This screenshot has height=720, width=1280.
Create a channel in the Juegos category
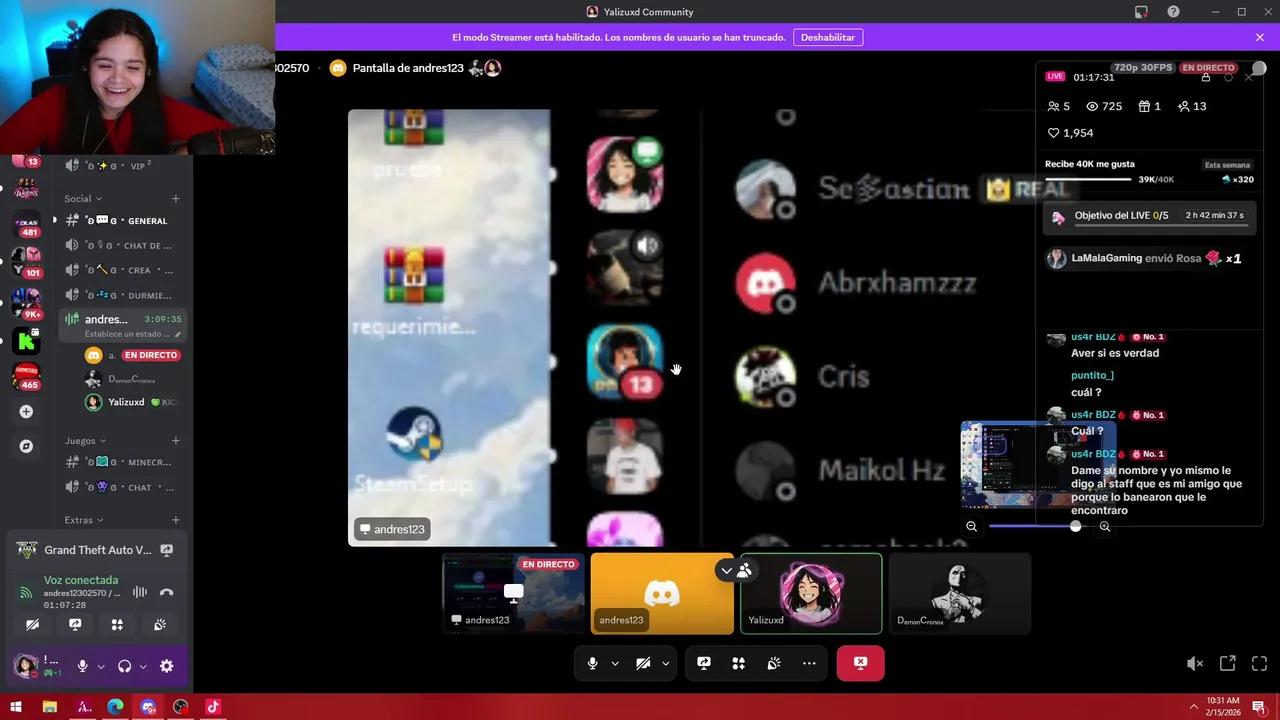[176, 441]
